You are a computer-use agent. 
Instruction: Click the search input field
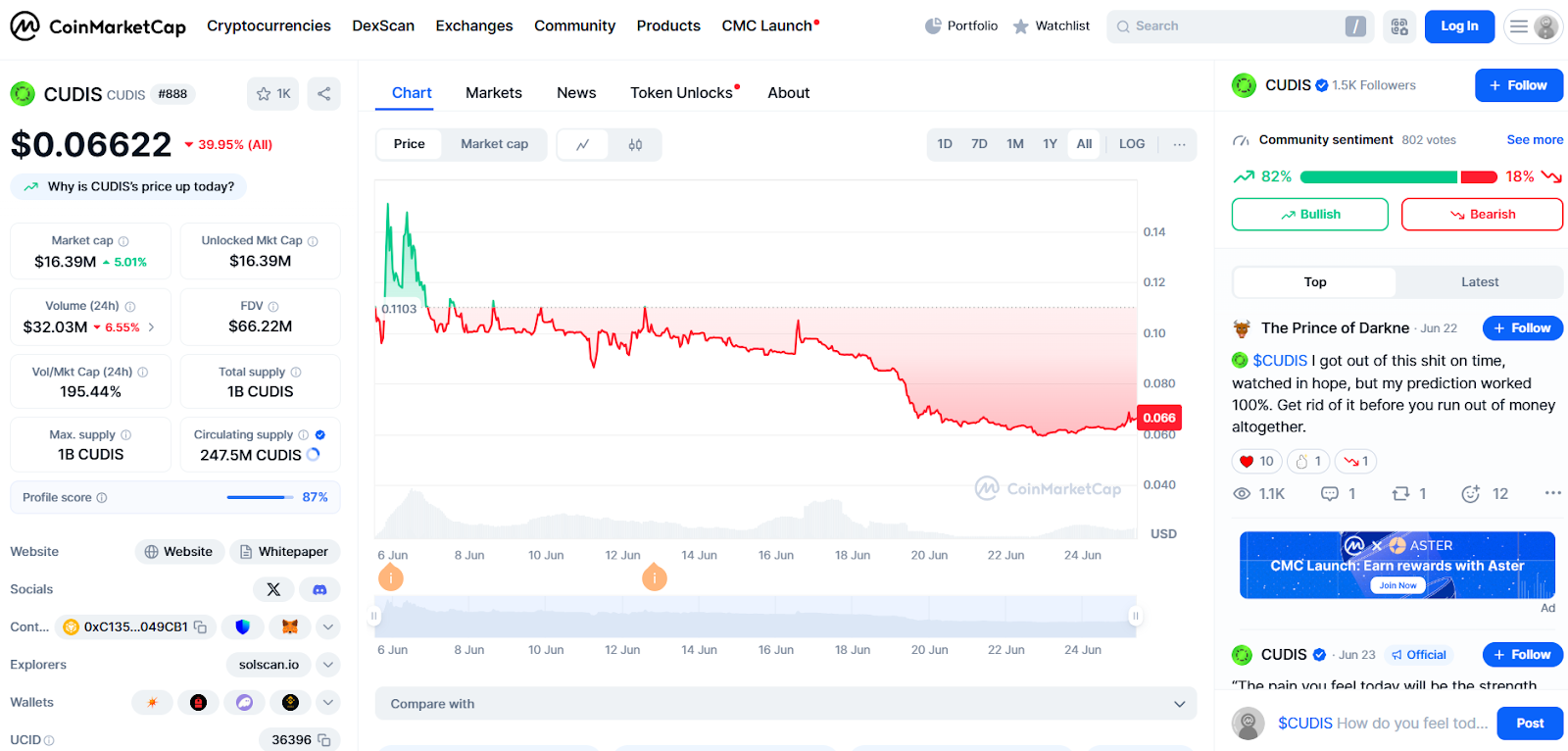[1240, 26]
